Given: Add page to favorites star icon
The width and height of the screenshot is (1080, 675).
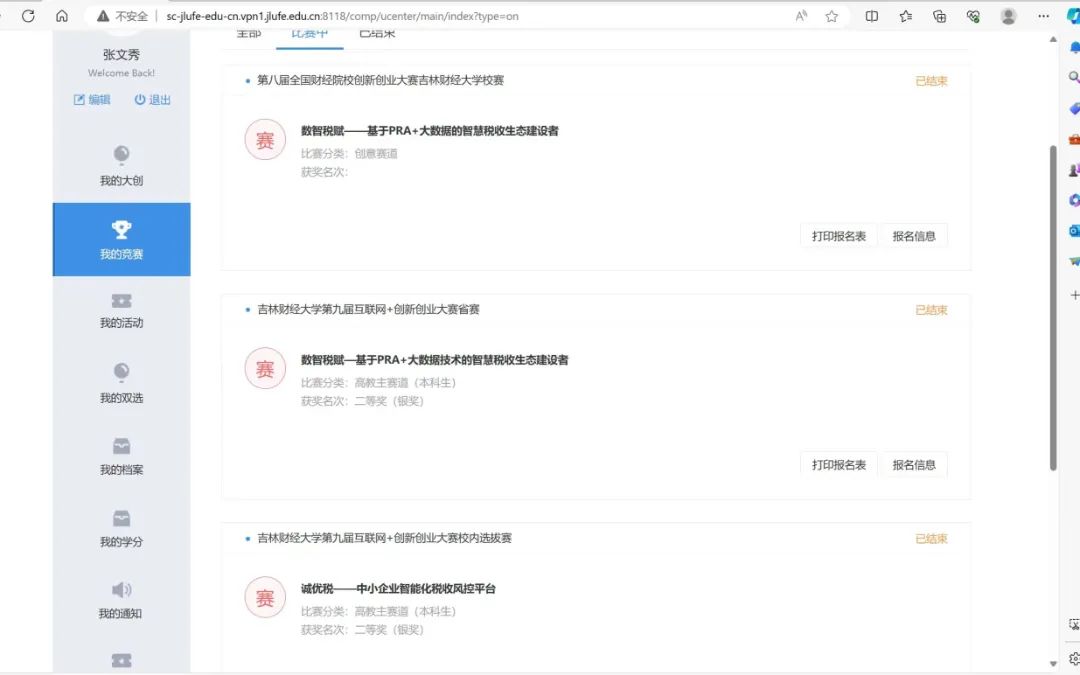Looking at the screenshot, I should pos(831,16).
